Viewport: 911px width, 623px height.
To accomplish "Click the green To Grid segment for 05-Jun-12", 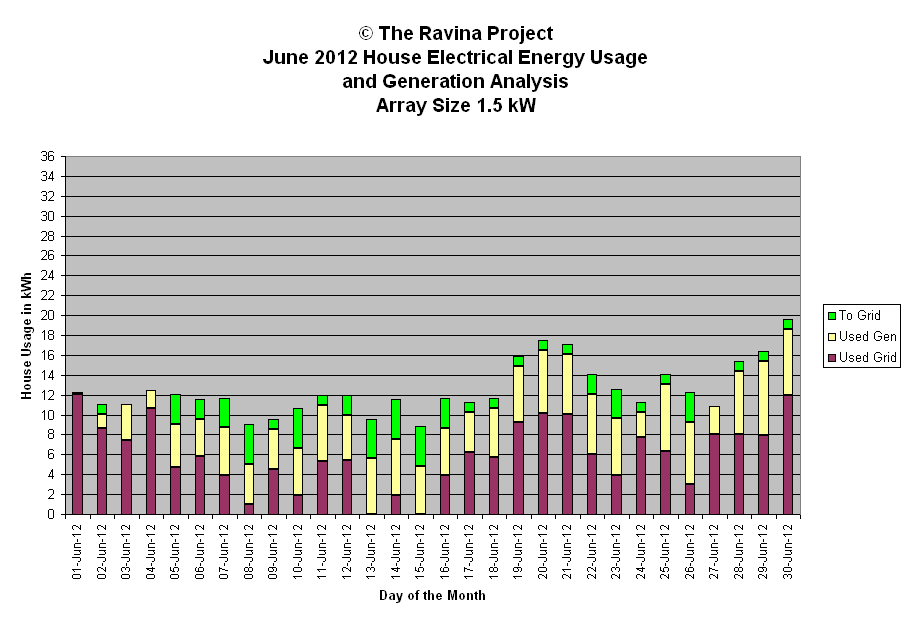I will pos(175,410).
